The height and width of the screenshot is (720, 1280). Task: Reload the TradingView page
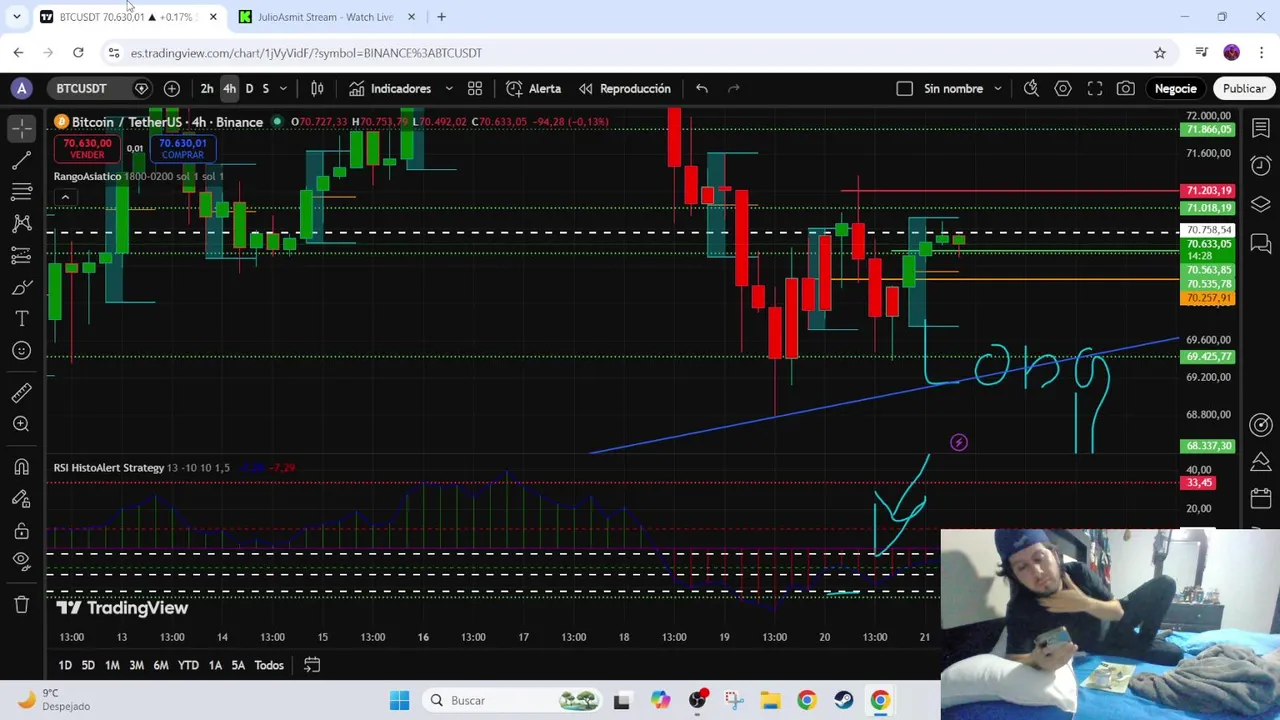pyautogui.click(x=78, y=53)
